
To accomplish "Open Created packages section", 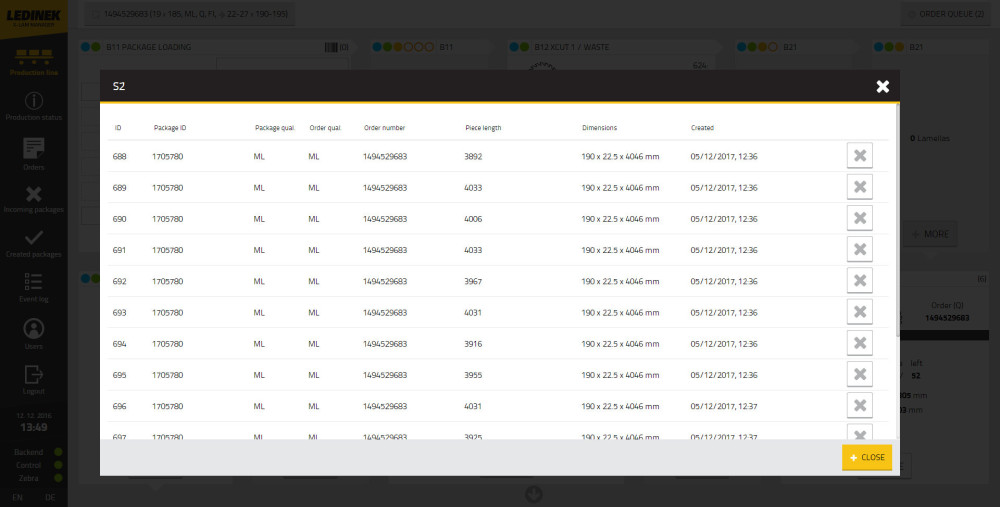I will click(33, 243).
